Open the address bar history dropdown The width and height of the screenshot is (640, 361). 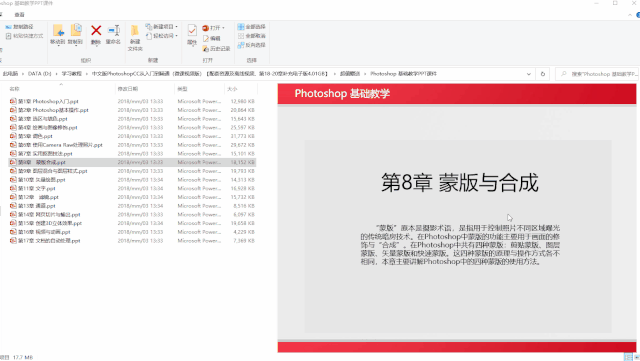click(529, 74)
